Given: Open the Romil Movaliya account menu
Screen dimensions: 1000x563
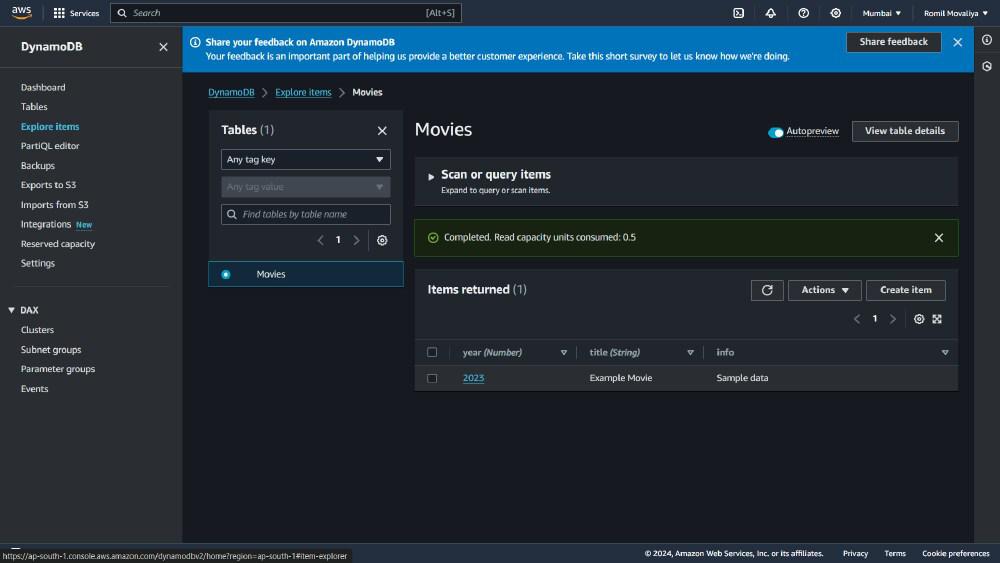Looking at the screenshot, I should point(955,13).
